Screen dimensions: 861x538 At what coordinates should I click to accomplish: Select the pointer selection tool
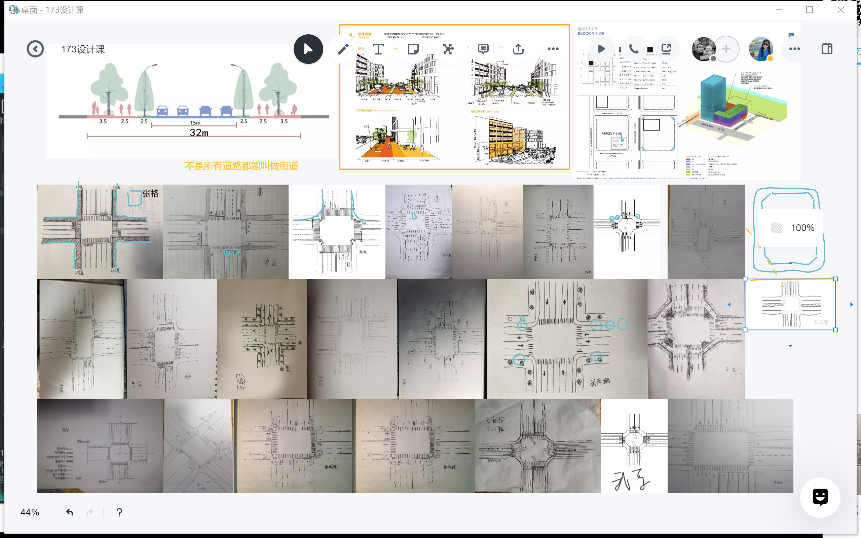[x=308, y=48]
